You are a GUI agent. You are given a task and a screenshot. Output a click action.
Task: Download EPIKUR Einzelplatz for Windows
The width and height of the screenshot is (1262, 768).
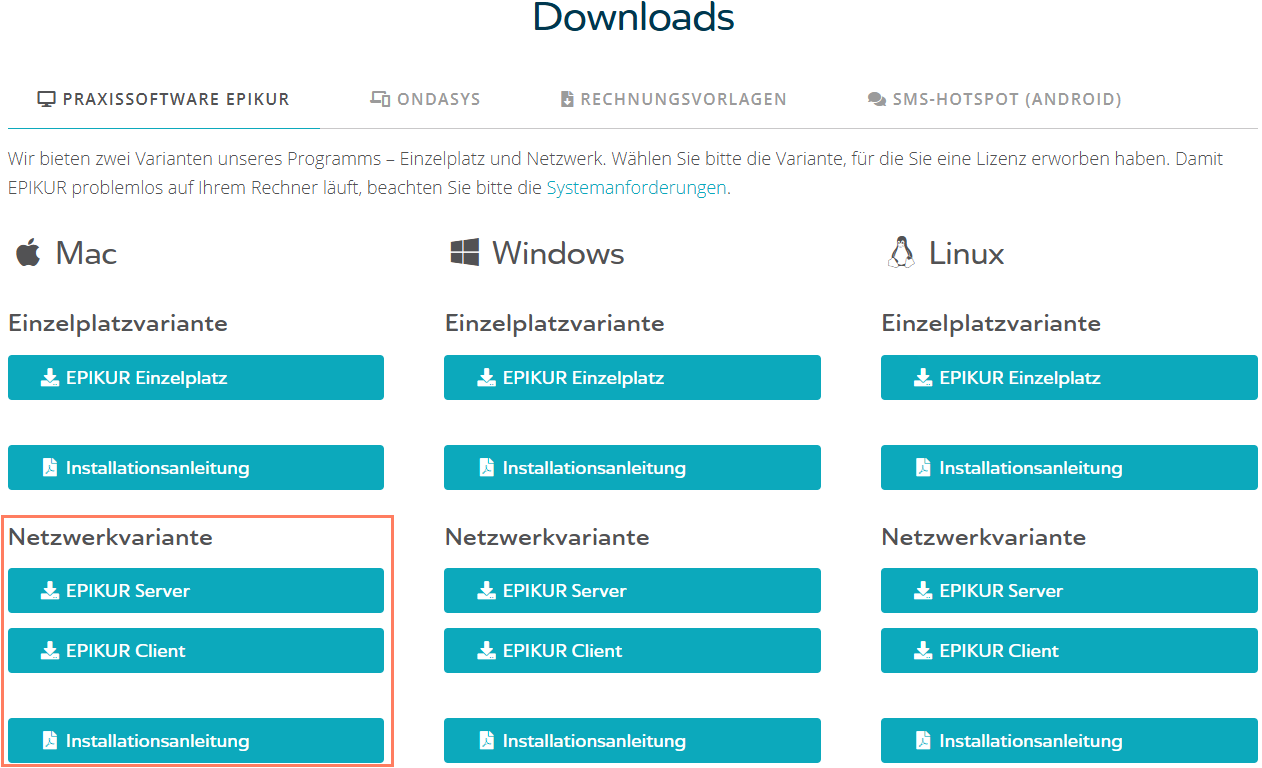click(632, 378)
